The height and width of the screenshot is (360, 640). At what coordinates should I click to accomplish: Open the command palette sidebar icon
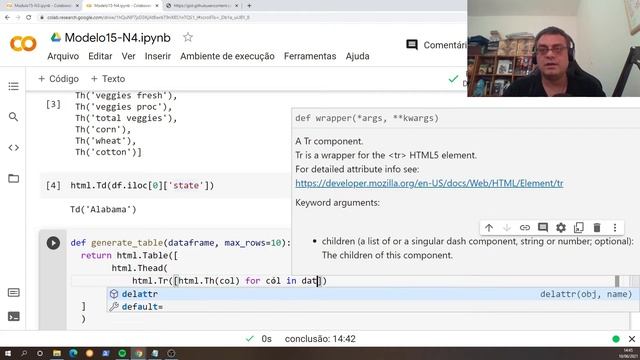point(13,292)
